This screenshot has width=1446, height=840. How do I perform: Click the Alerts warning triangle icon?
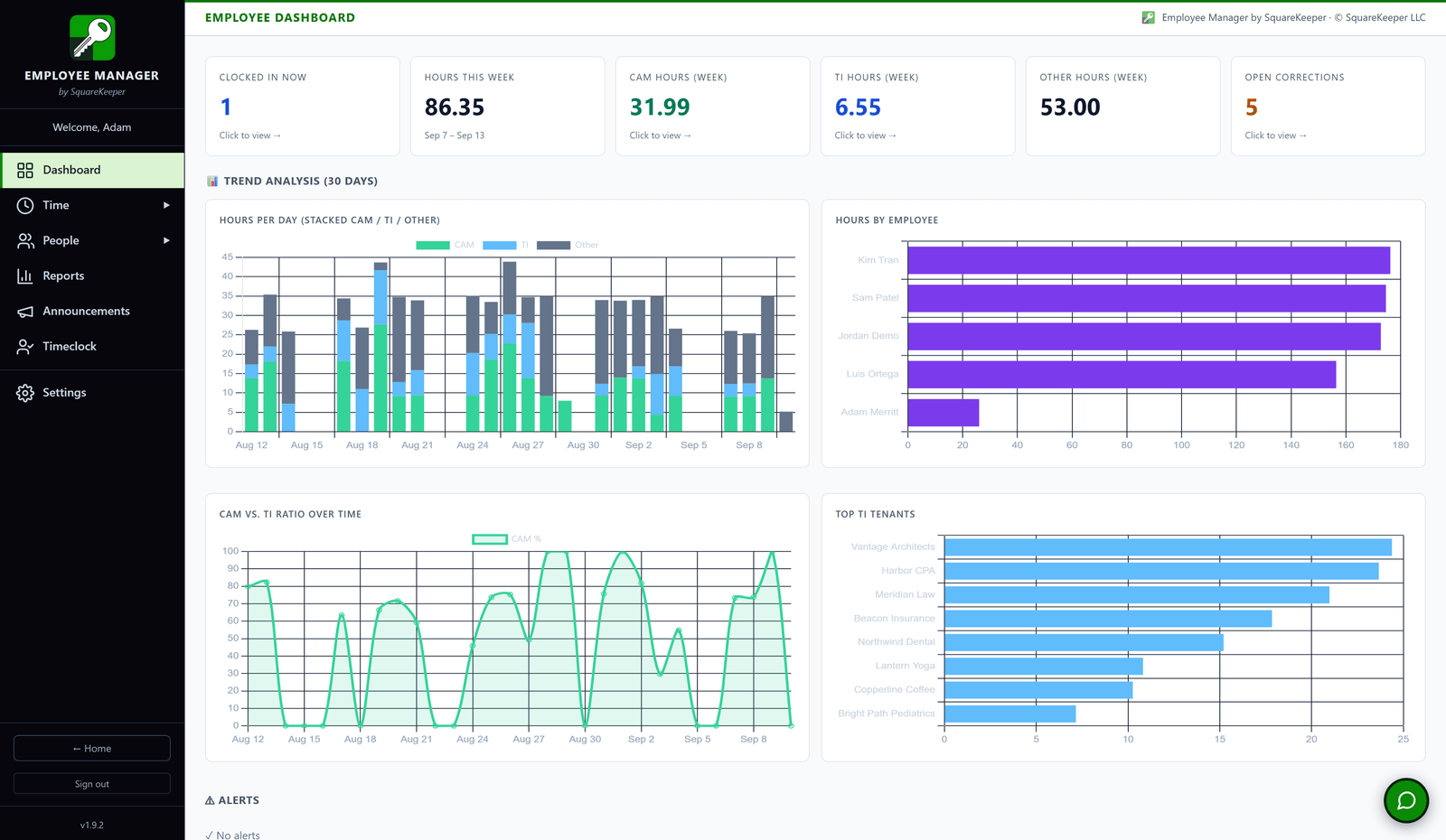(x=210, y=800)
